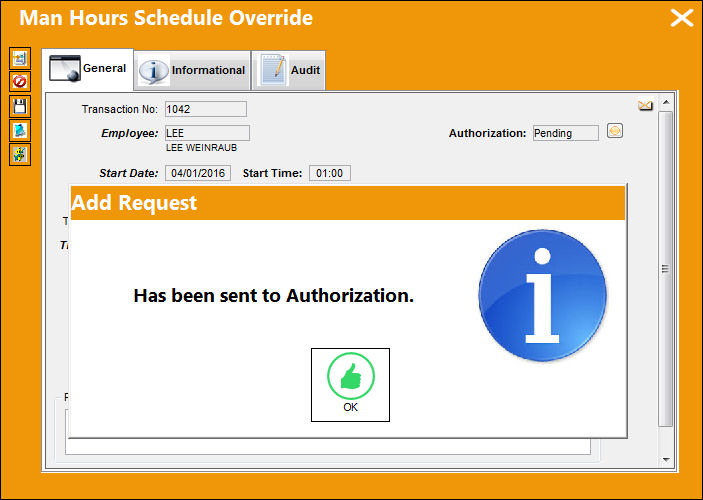Open the Informational tab
The image size is (703, 500).
(x=192, y=70)
